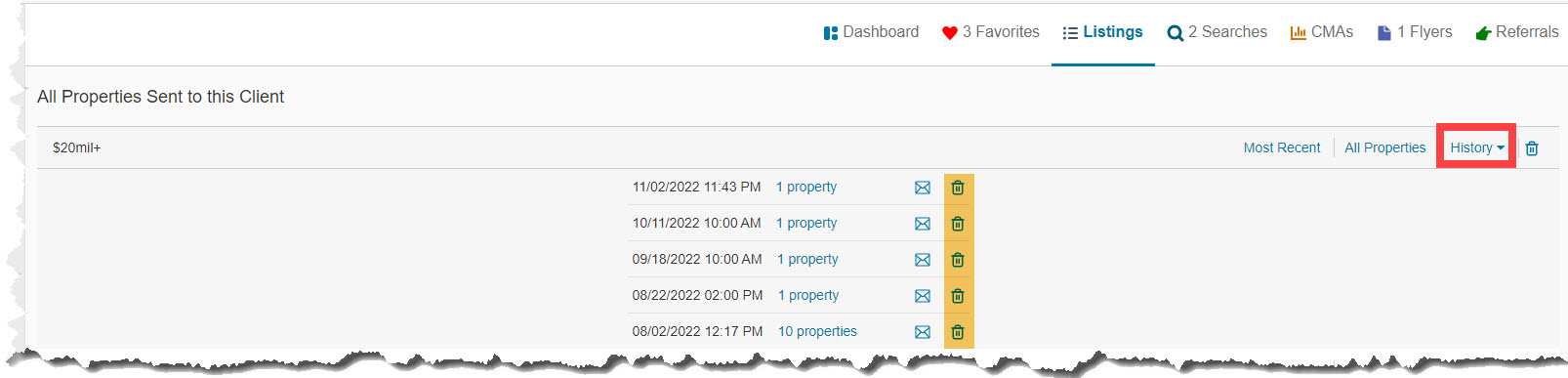Show Most Recent properties
1568x378 pixels.
[x=1281, y=147]
